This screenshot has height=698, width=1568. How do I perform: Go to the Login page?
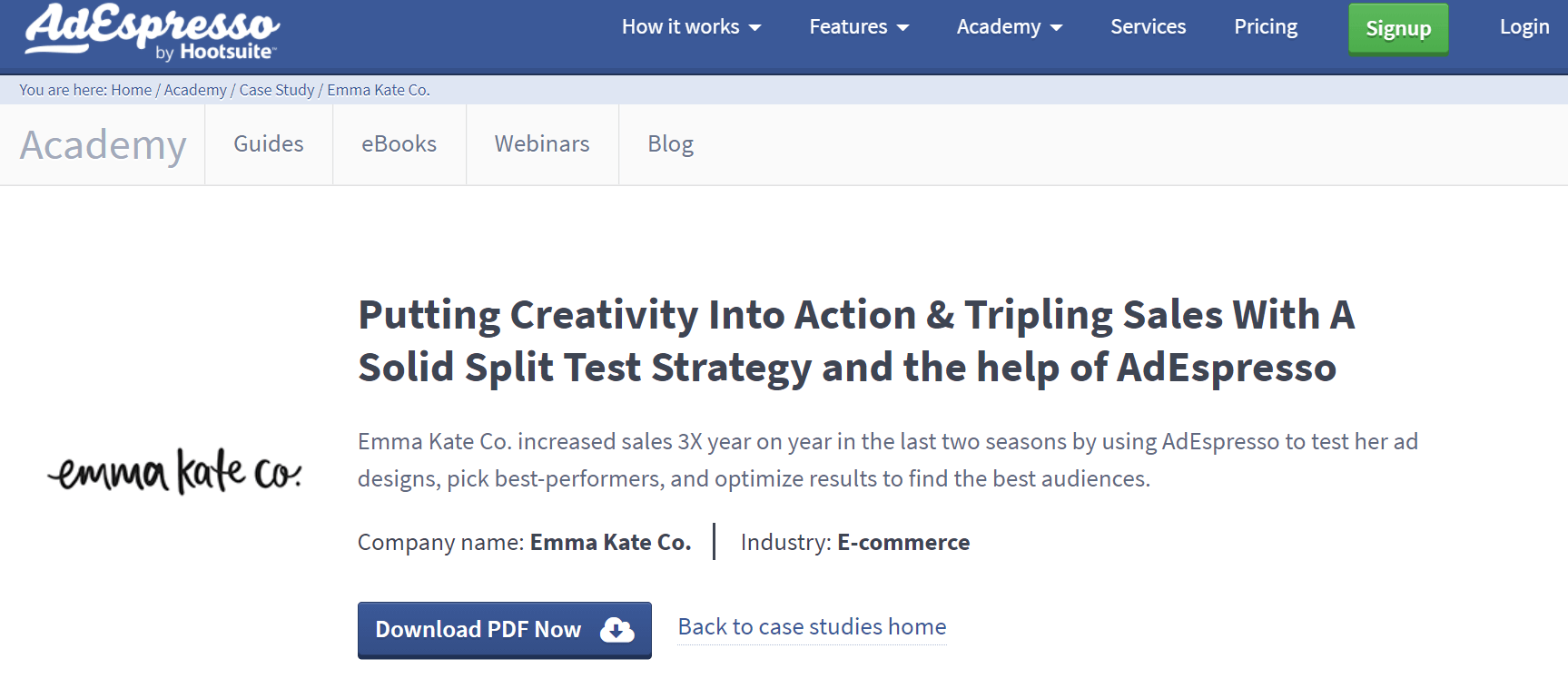coord(1524,27)
